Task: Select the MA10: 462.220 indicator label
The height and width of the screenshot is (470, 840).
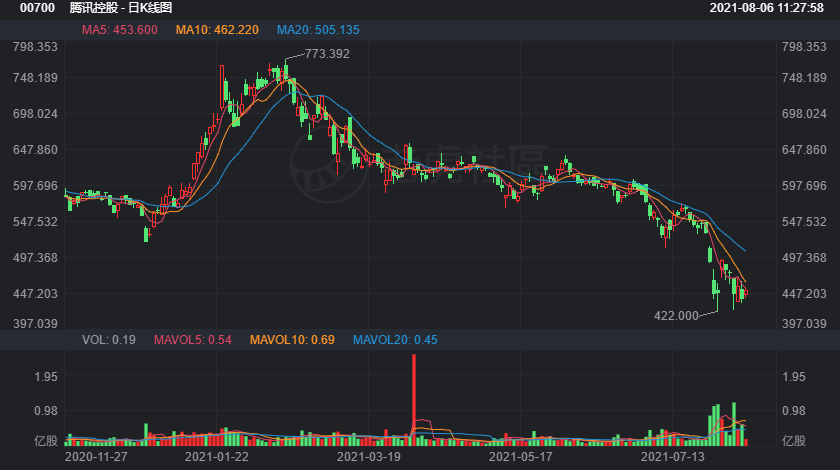Action: click(217, 30)
